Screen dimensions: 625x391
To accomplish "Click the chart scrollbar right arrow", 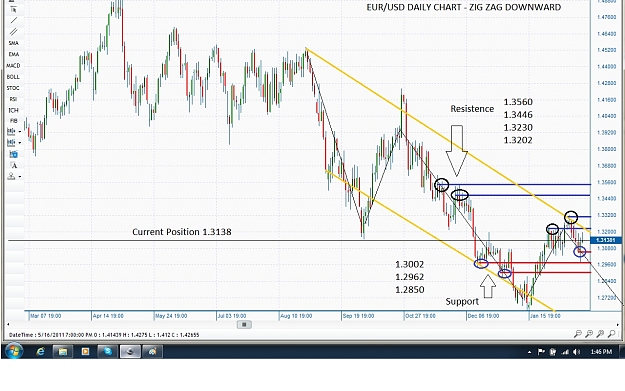I will point(617,324).
